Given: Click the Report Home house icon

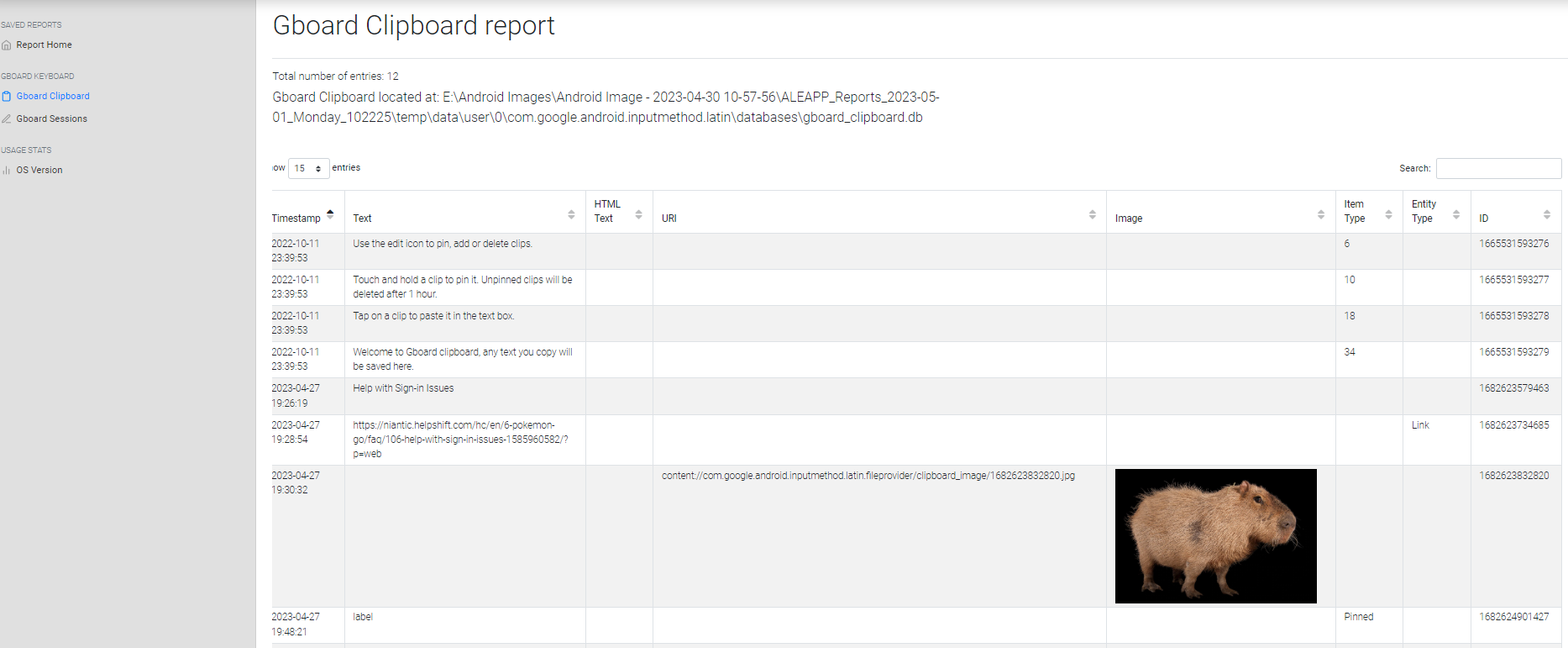Looking at the screenshot, I should [7, 45].
